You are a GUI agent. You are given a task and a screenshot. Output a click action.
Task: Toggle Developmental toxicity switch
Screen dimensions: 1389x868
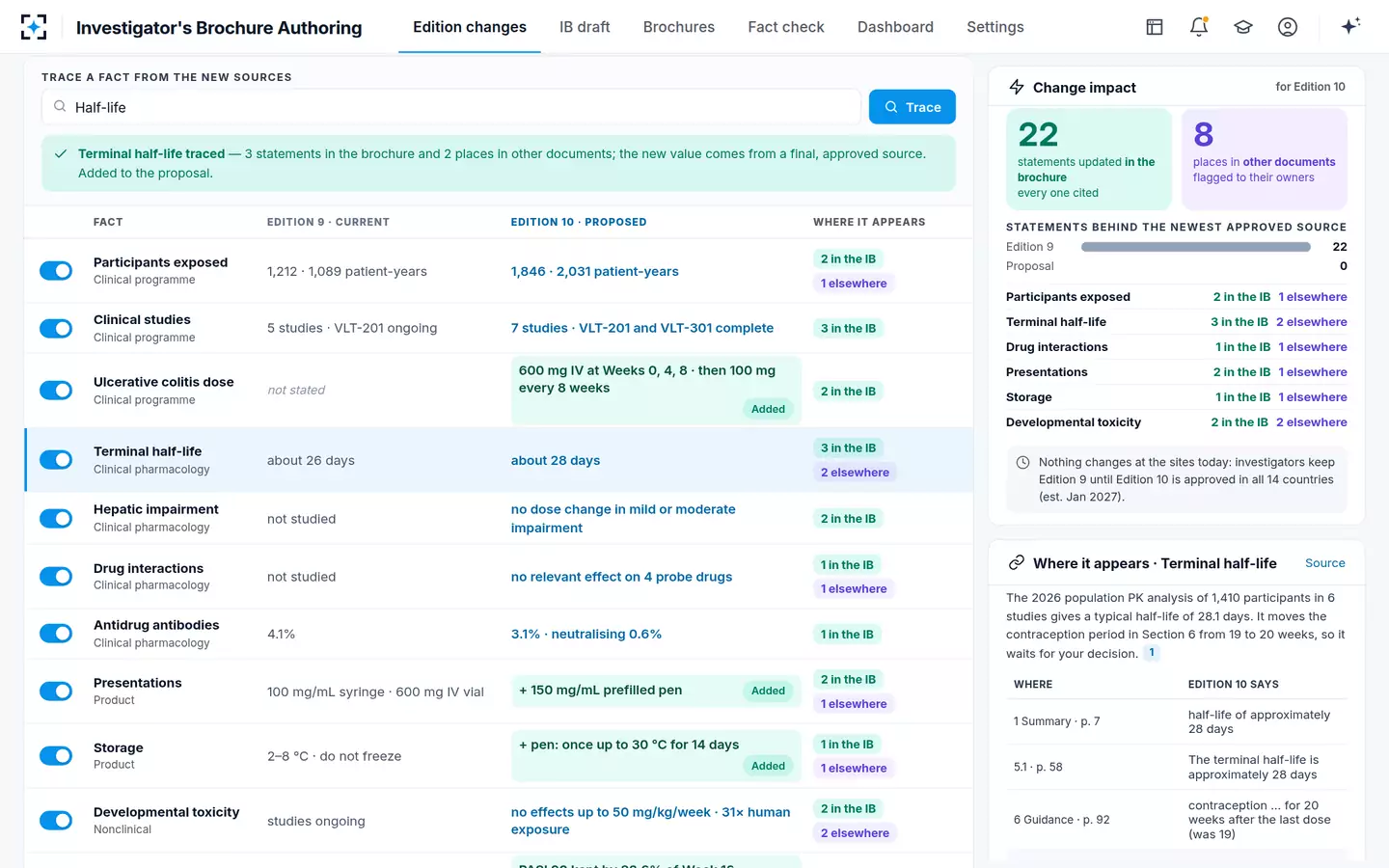point(56,821)
